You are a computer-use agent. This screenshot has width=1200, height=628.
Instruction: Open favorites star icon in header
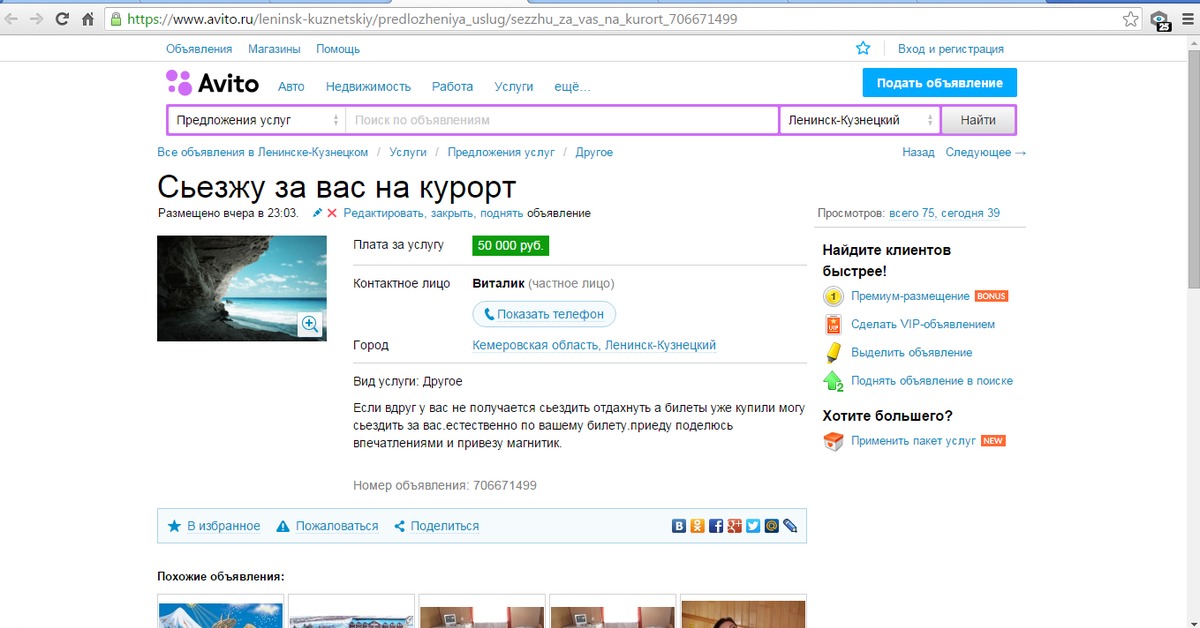tap(863, 48)
